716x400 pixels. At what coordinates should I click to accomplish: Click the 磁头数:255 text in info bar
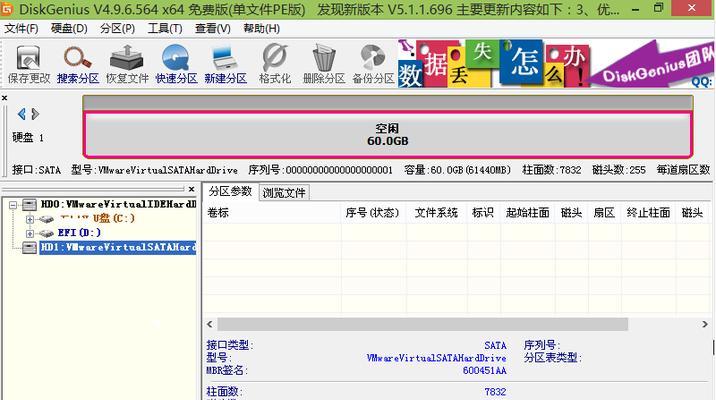tap(619, 170)
